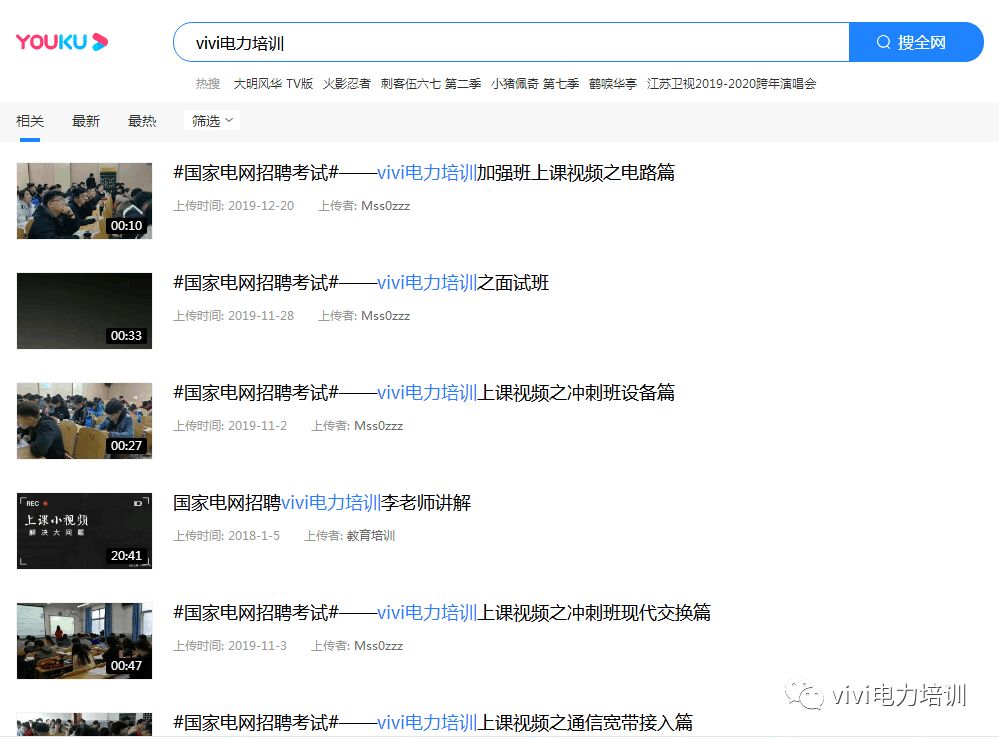Open hot search 江苏卫视2019-2020跨年演唱会

pyautogui.click(x=731, y=83)
